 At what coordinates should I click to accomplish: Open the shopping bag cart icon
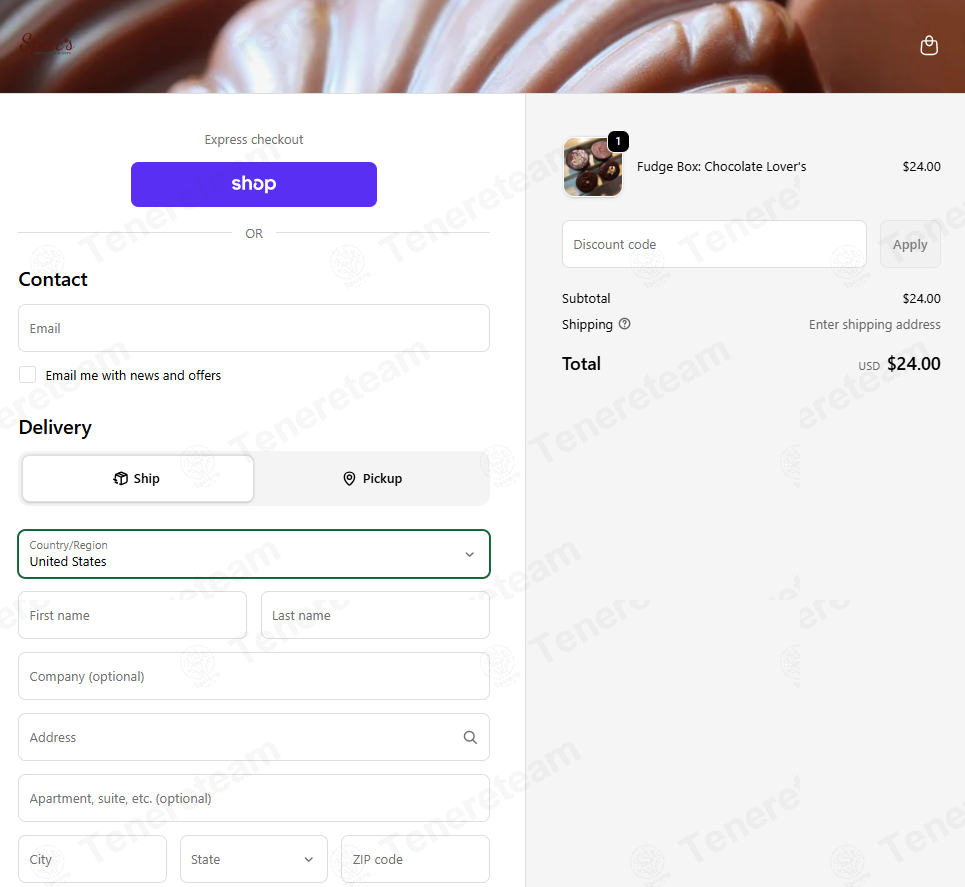(x=929, y=46)
